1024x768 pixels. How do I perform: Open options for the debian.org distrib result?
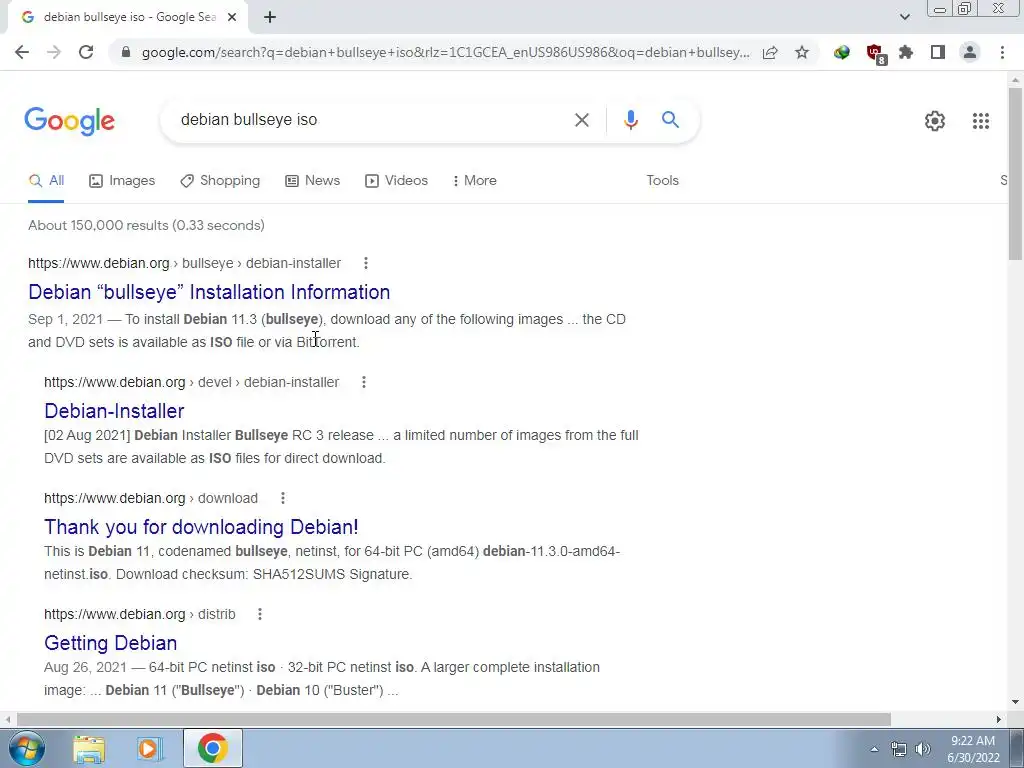260,615
